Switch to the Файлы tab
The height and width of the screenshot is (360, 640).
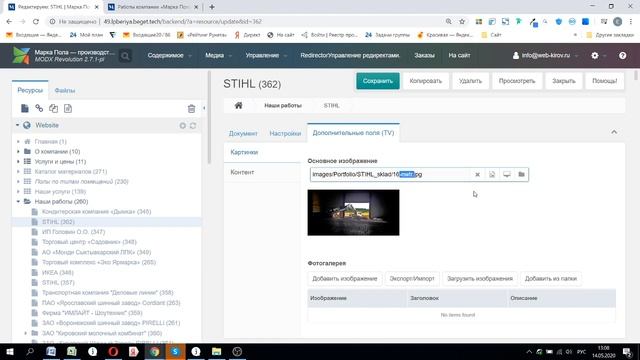click(64, 90)
